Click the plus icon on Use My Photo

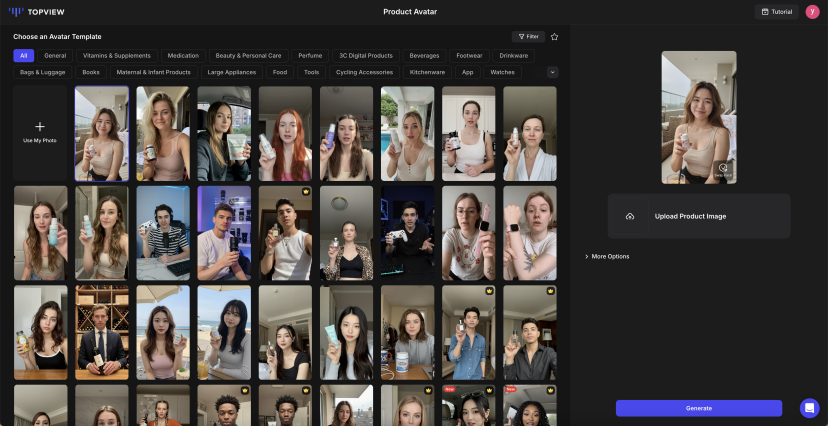(x=40, y=126)
